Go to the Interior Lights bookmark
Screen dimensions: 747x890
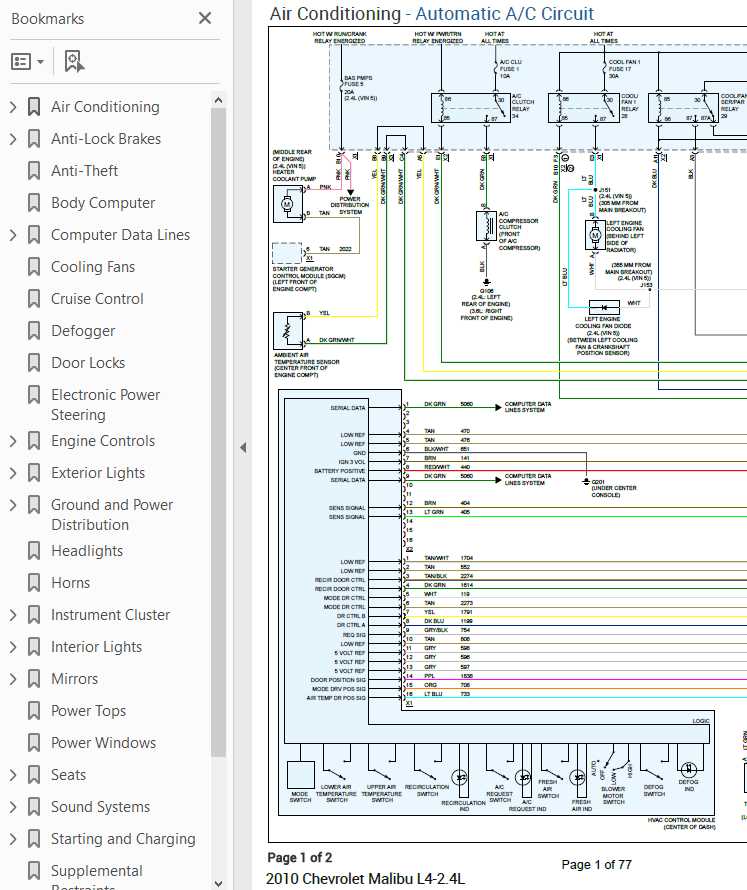point(96,646)
